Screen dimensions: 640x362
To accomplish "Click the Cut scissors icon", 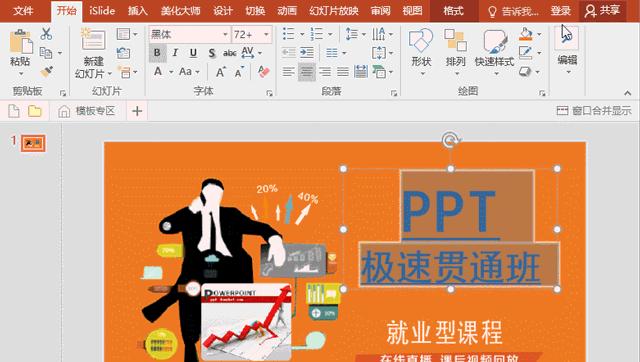I will (46, 34).
